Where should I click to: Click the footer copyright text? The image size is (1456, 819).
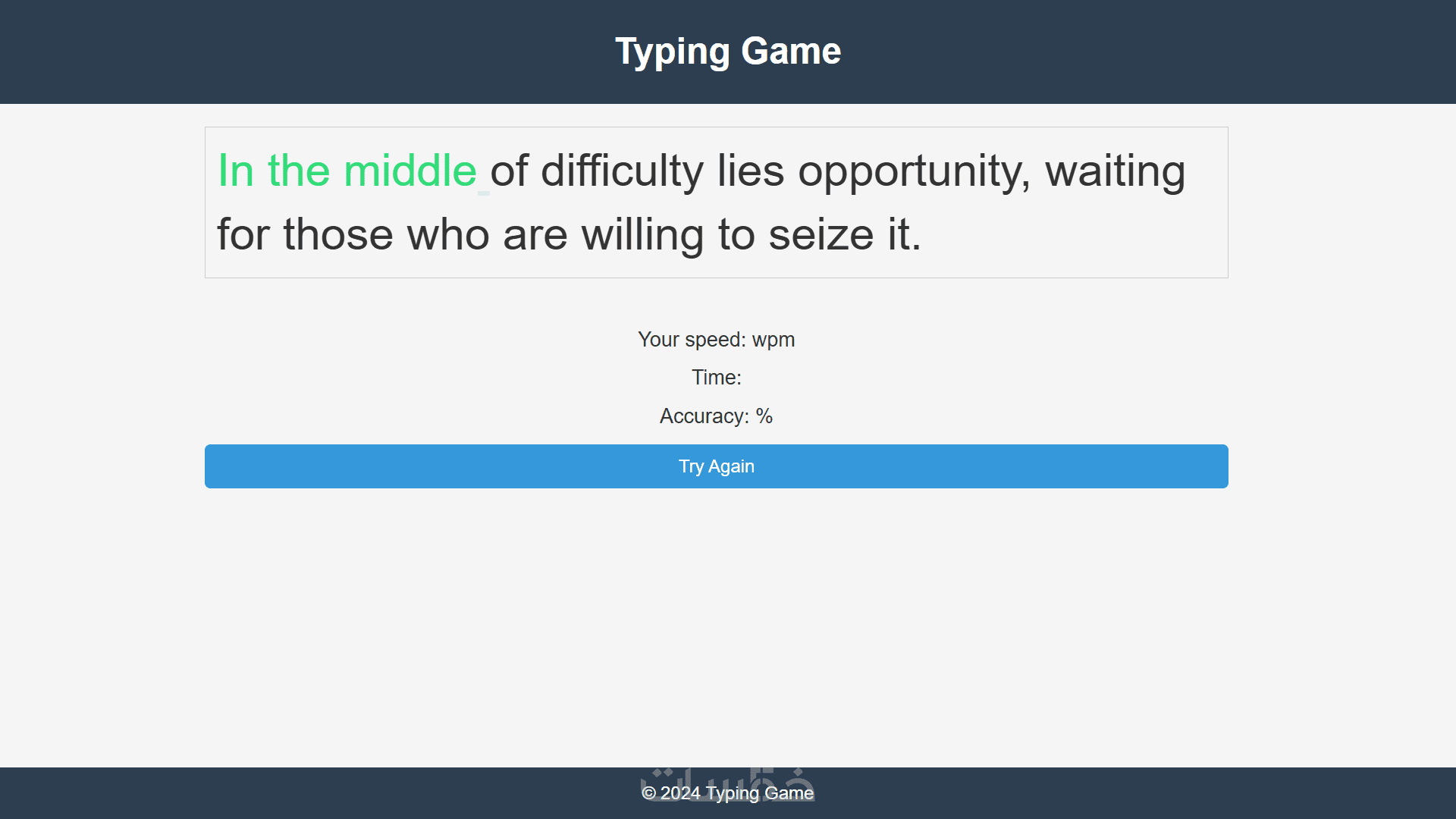point(727,793)
